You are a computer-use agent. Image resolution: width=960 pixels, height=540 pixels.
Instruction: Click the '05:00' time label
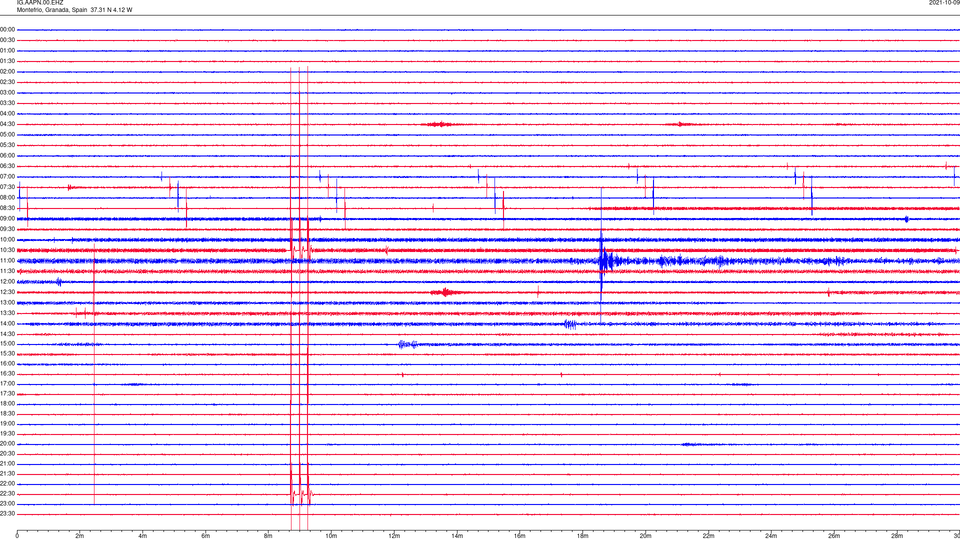(x=8, y=135)
